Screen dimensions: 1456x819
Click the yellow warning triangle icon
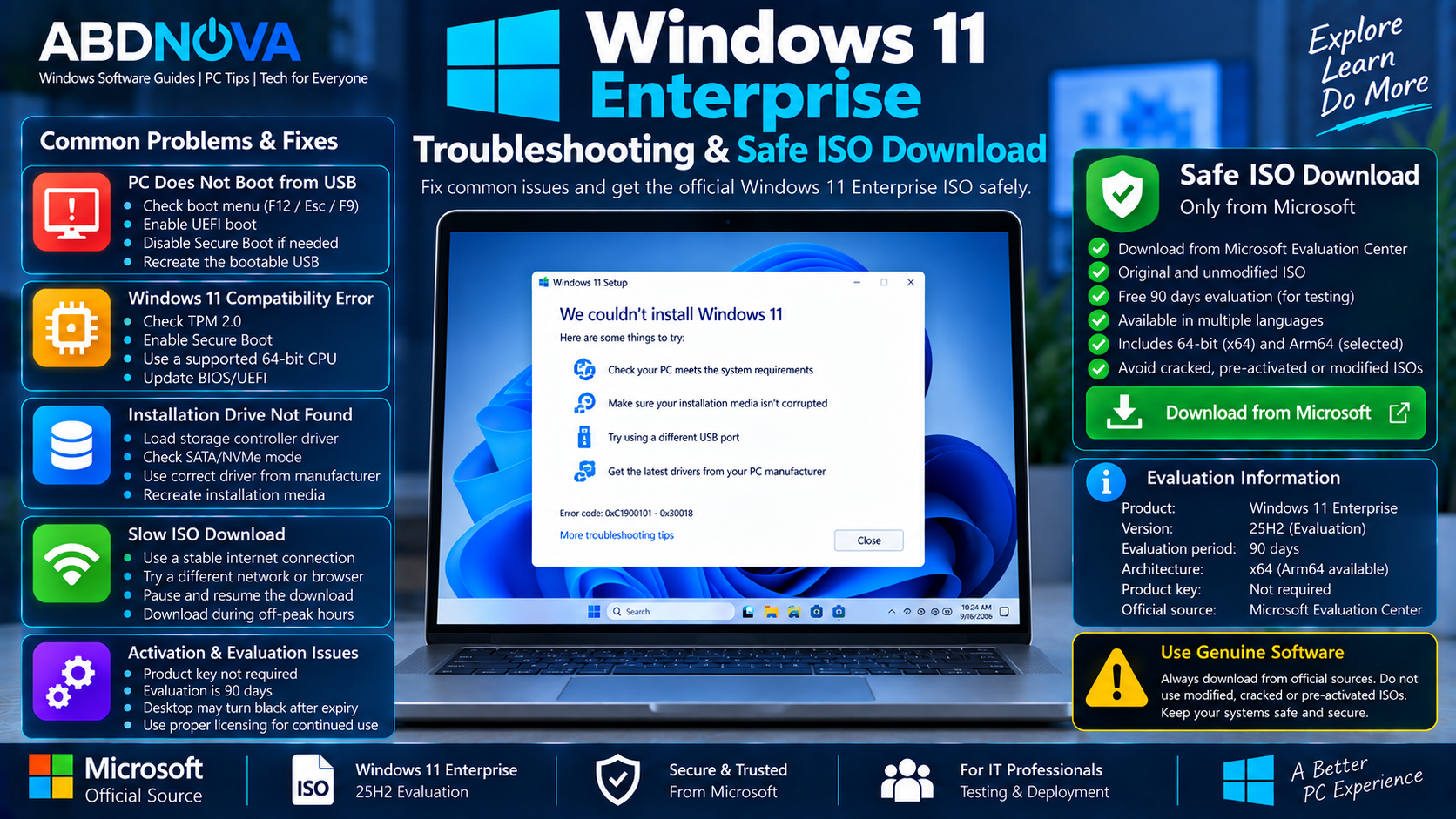point(1116,677)
